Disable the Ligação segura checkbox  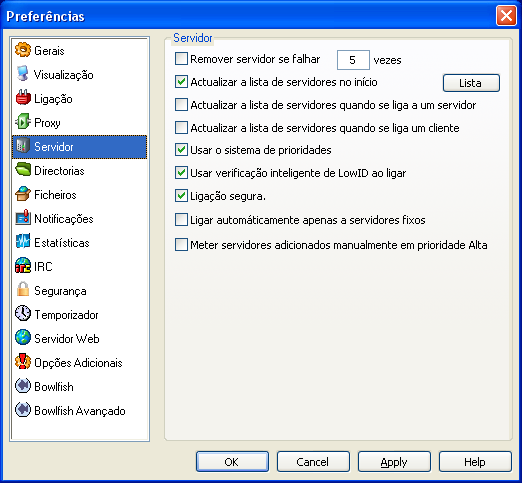pos(181,196)
